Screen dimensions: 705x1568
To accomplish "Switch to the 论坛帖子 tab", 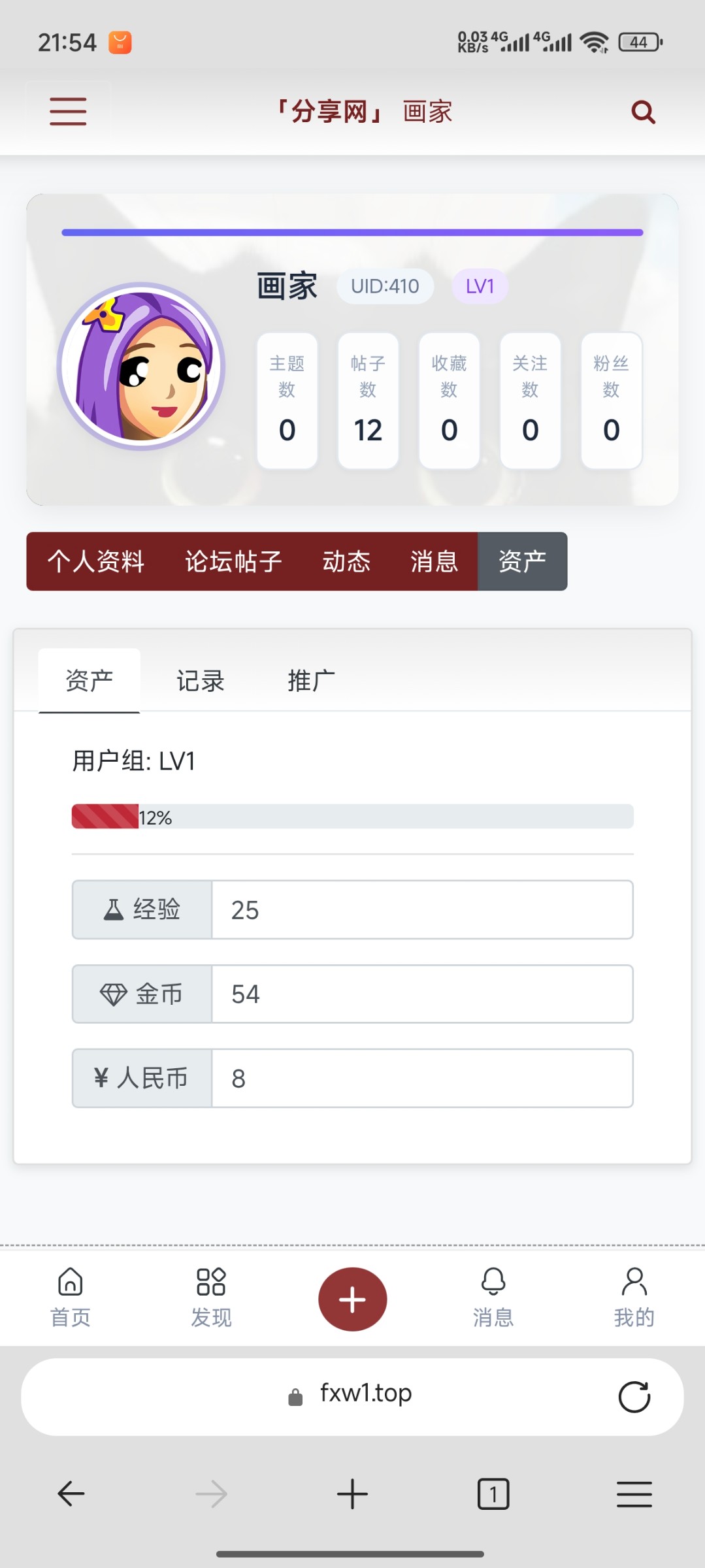I will tap(233, 561).
